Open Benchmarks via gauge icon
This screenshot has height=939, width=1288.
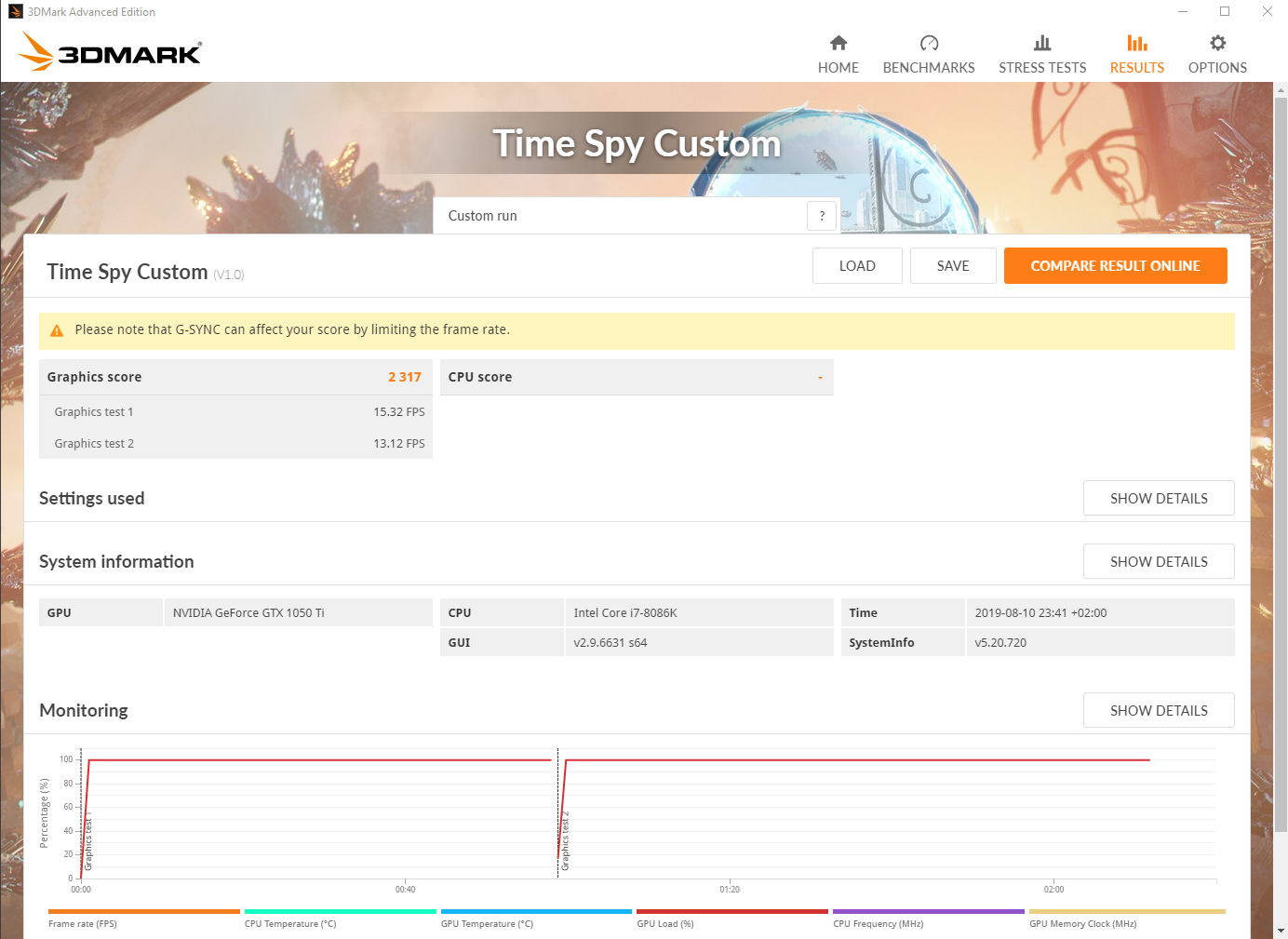929,43
